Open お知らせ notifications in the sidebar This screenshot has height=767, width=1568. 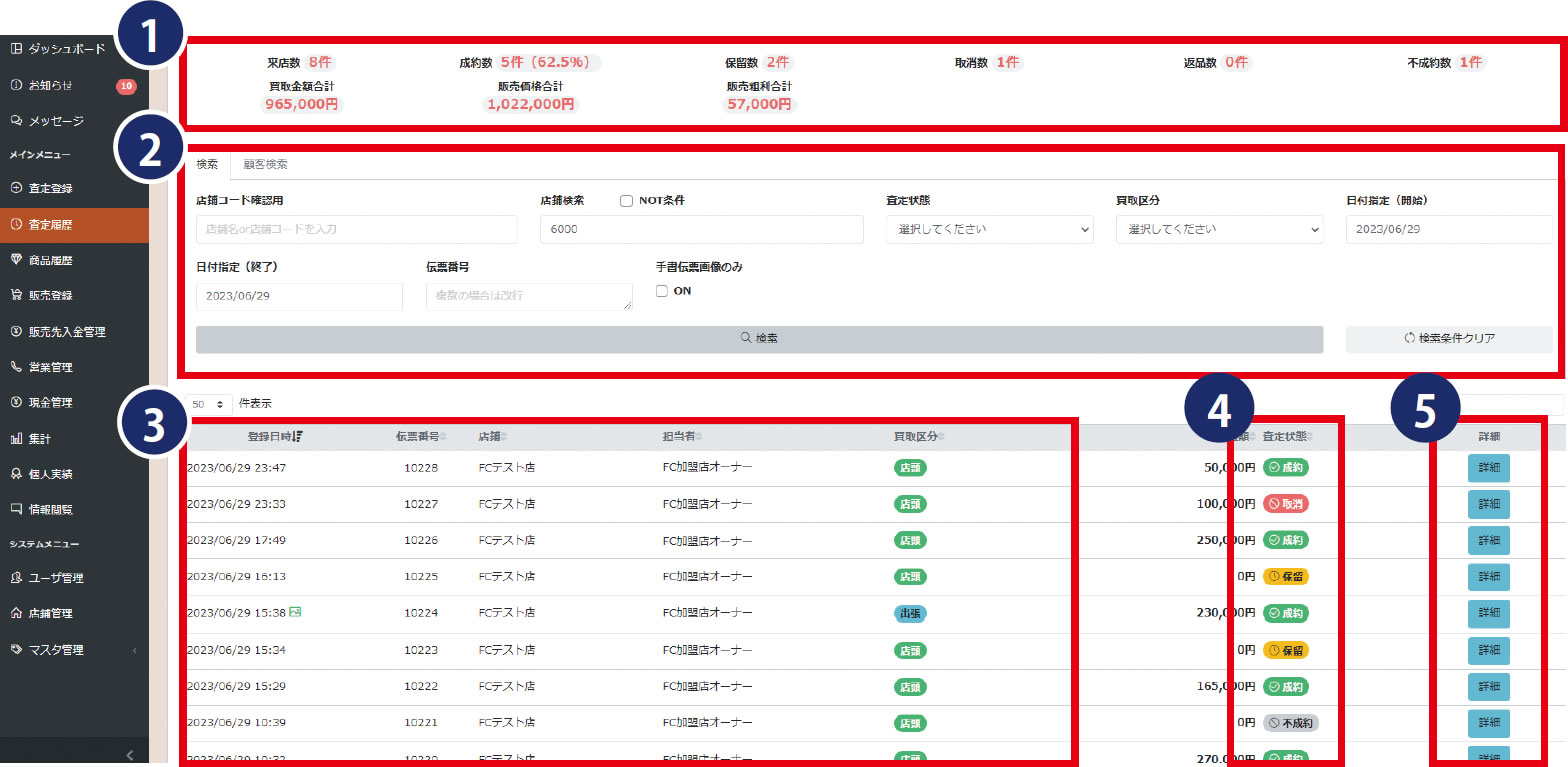click(x=50, y=85)
